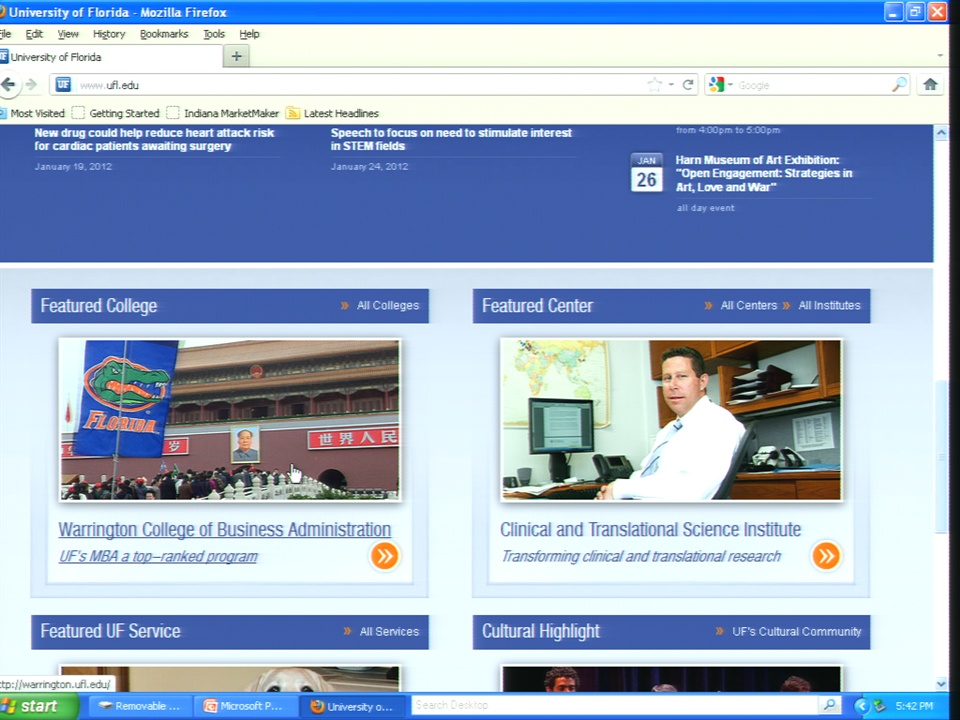Click the Search Desktop field in taskbar
The image size is (960, 720).
pos(615,705)
